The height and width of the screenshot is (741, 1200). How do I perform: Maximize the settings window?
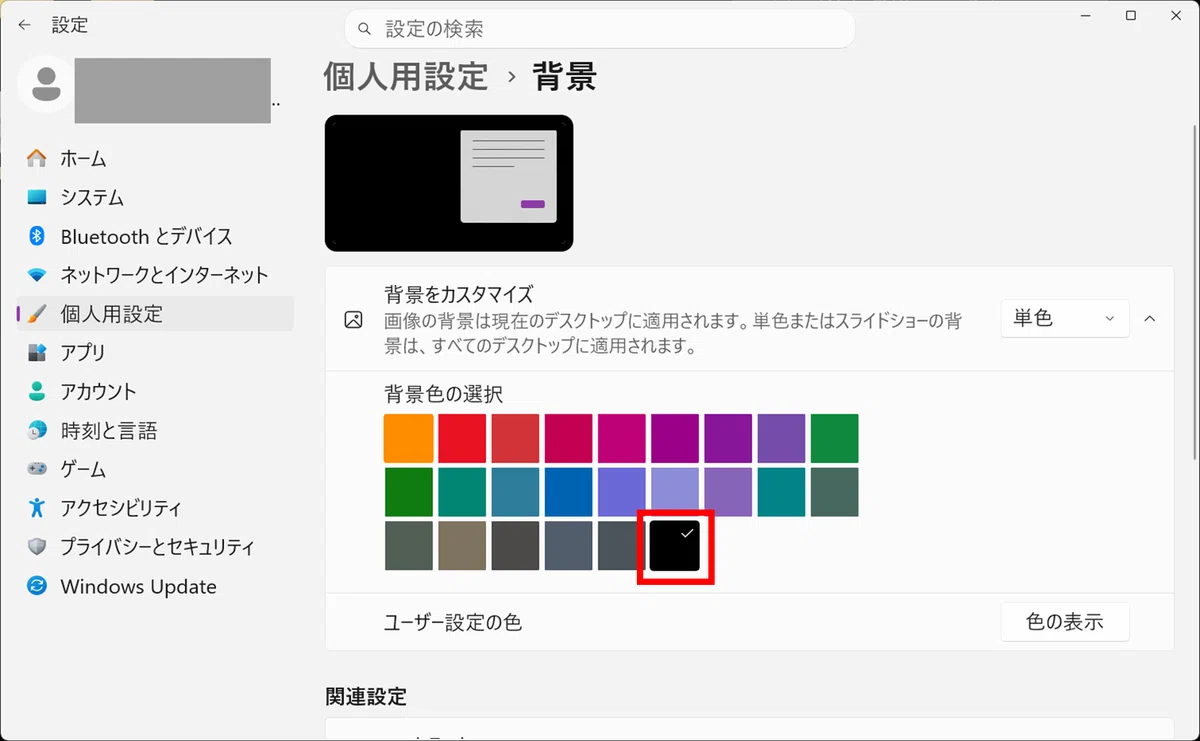[1131, 15]
